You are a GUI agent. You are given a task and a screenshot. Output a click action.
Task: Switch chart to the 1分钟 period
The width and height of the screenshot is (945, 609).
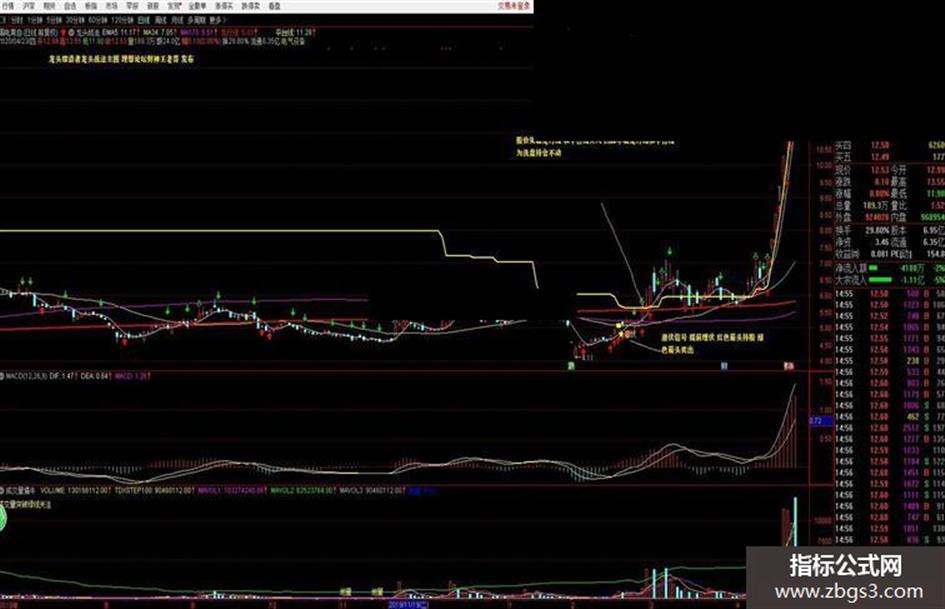pos(35,20)
